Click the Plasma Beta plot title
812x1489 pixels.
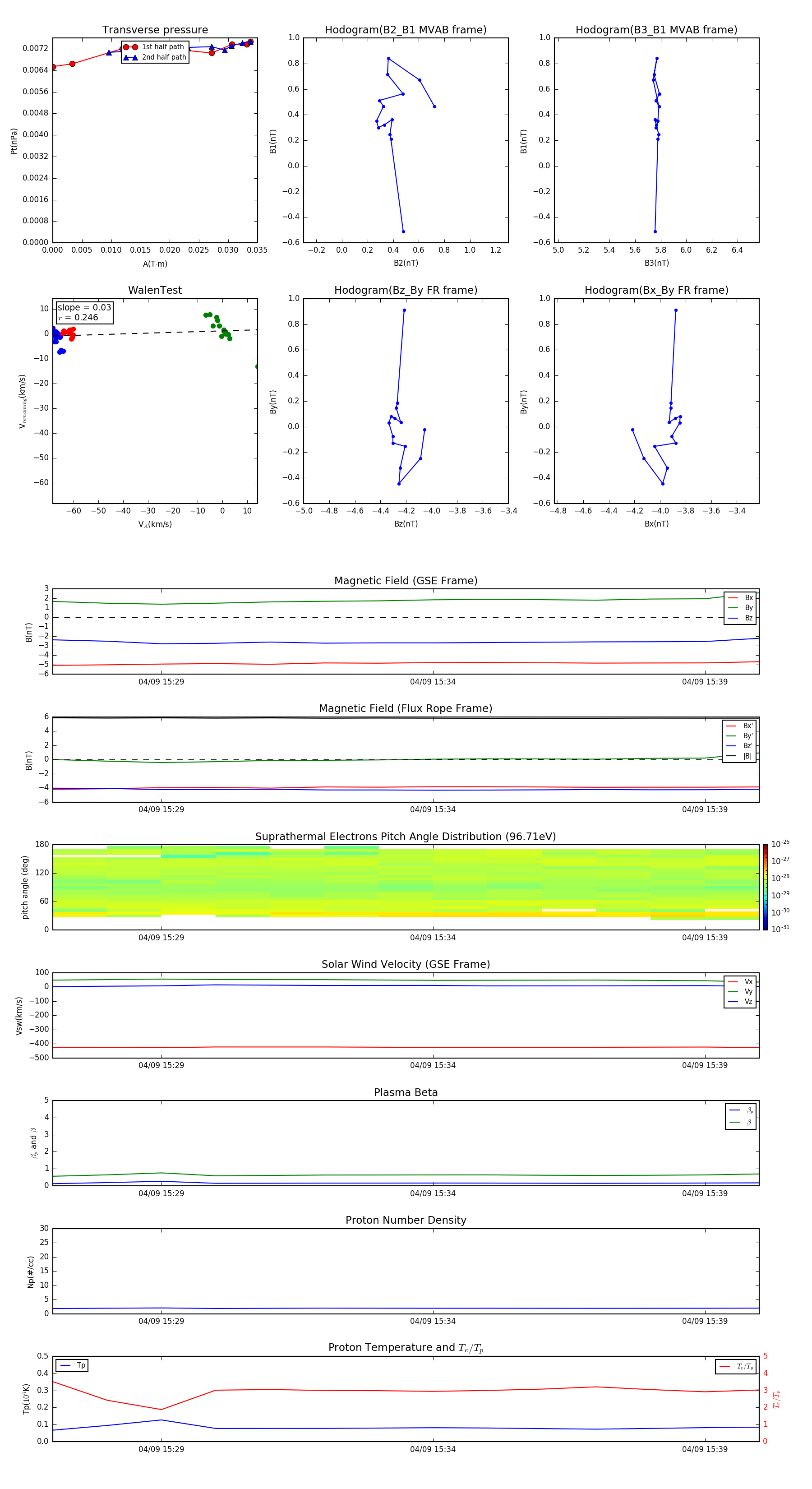coord(406,1092)
